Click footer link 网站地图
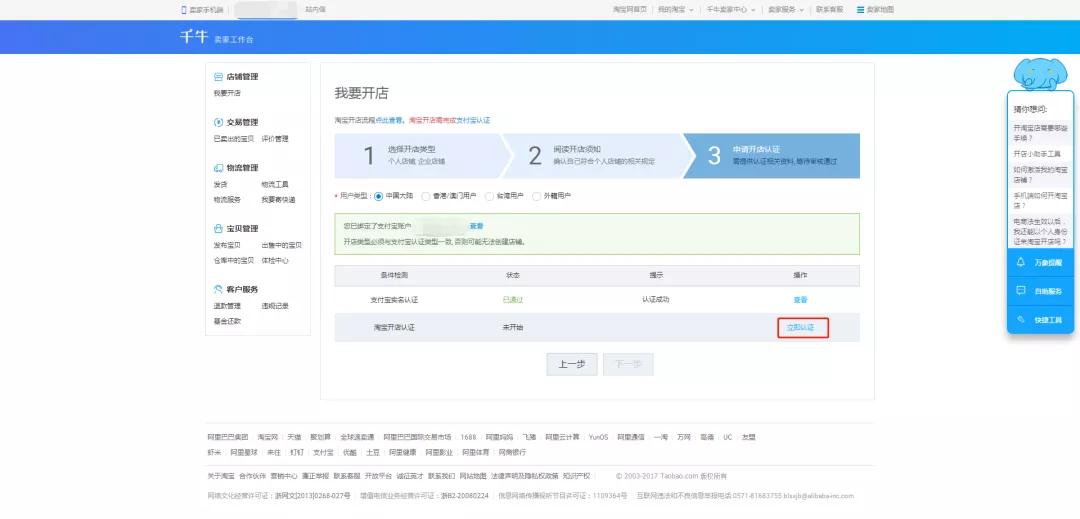The width and height of the screenshot is (1080, 519). click(x=472, y=476)
